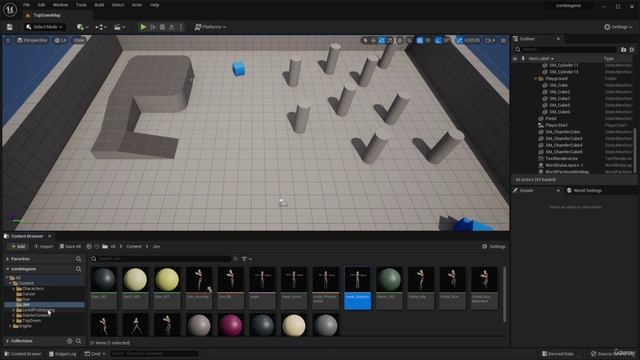The width and height of the screenshot is (640, 360).
Task: Click the Outliner new folder icon
Action: (x=623, y=49)
